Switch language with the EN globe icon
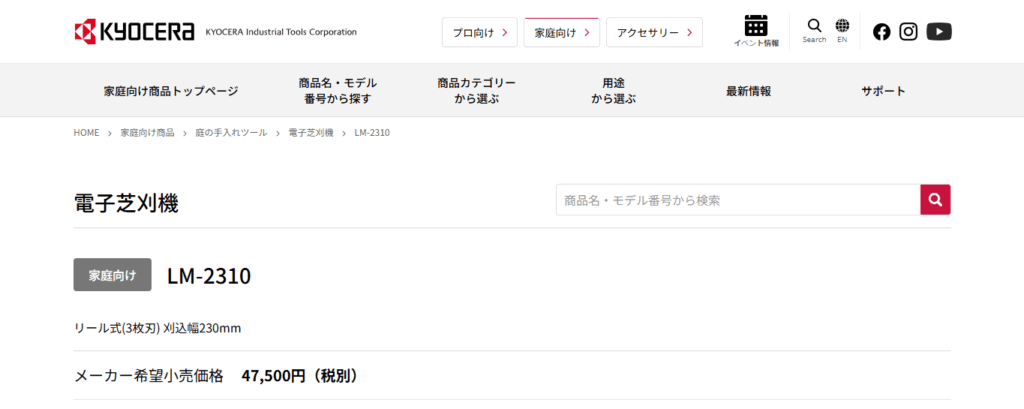 (x=842, y=30)
